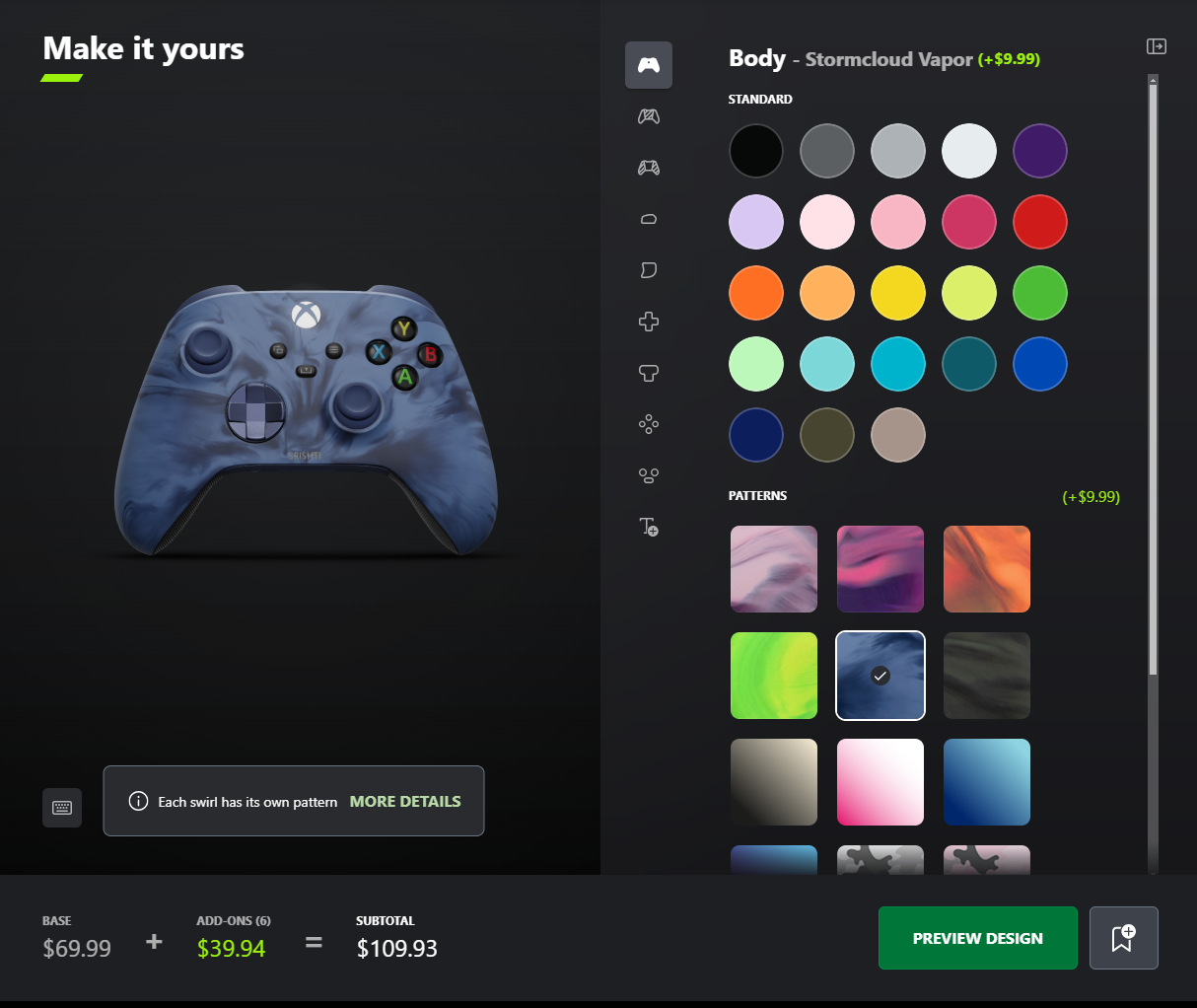Open the ABXY buttons section icon
1197x1008 pixels.
click(x=649, y=424)
